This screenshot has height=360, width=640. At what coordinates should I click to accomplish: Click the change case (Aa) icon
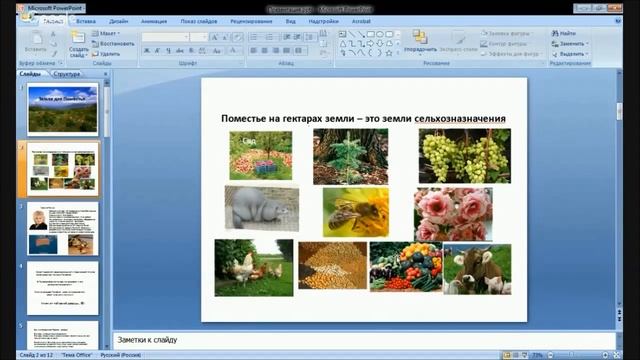coord(217,51)
